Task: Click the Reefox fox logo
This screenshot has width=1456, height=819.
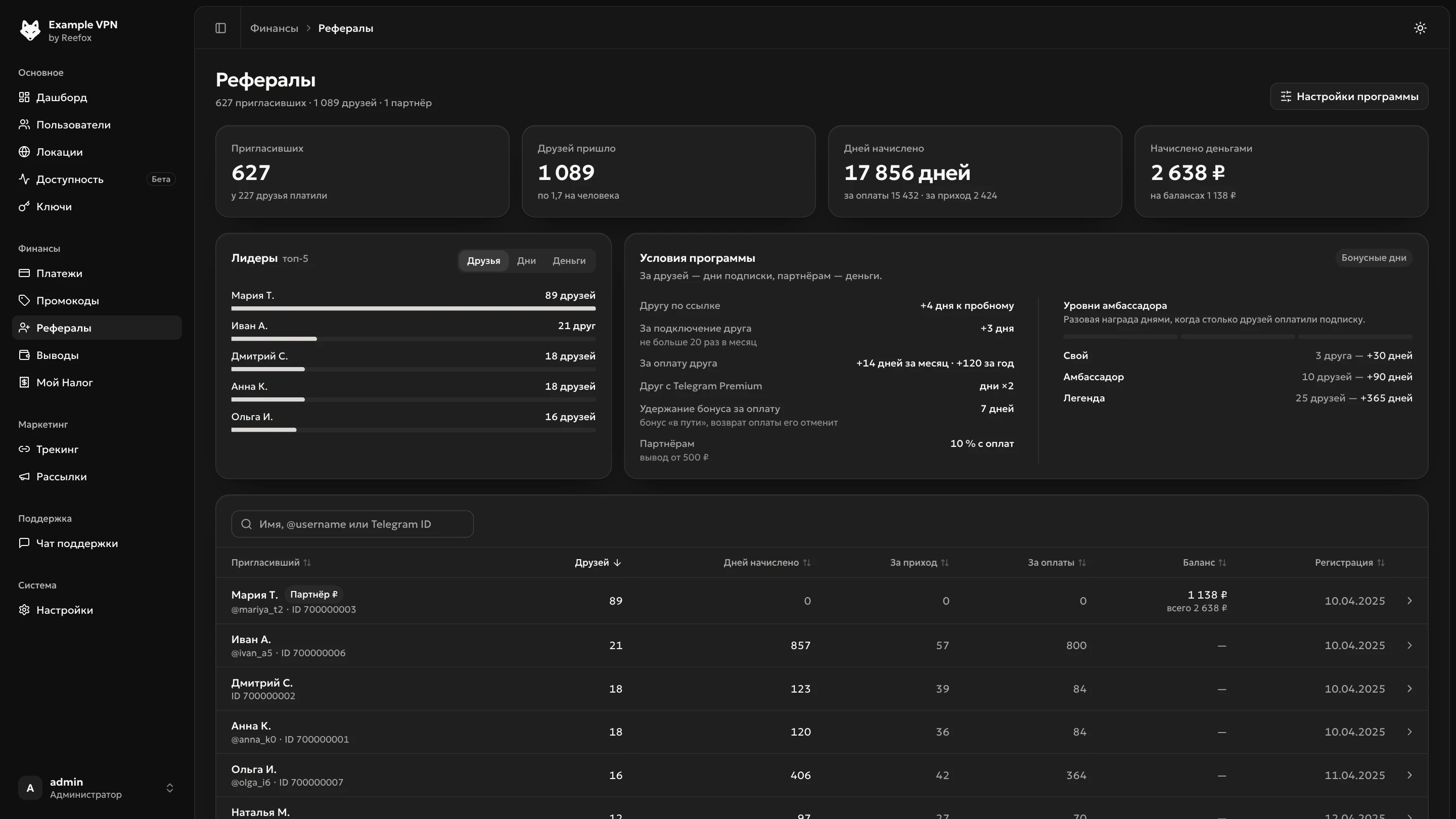Action: pos(30,30)
